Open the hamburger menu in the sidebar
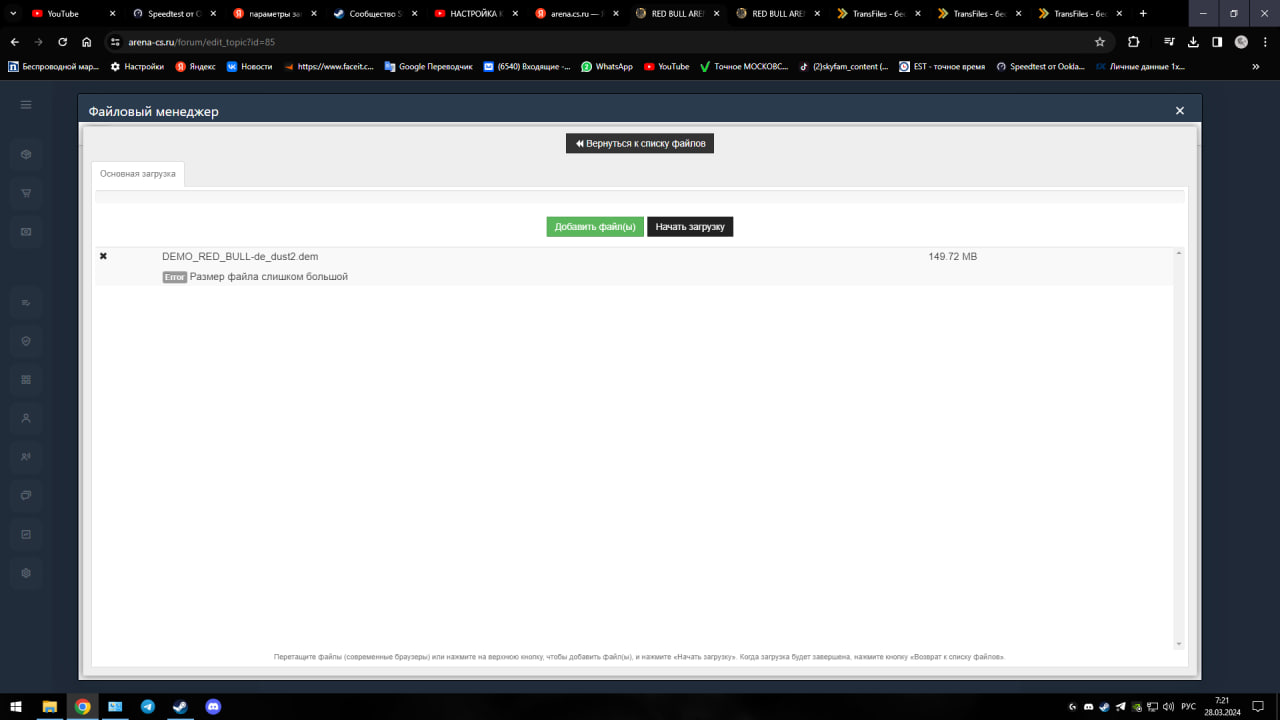The height and width of the screenshot is (720, 1280). click(x=26, y=105)
